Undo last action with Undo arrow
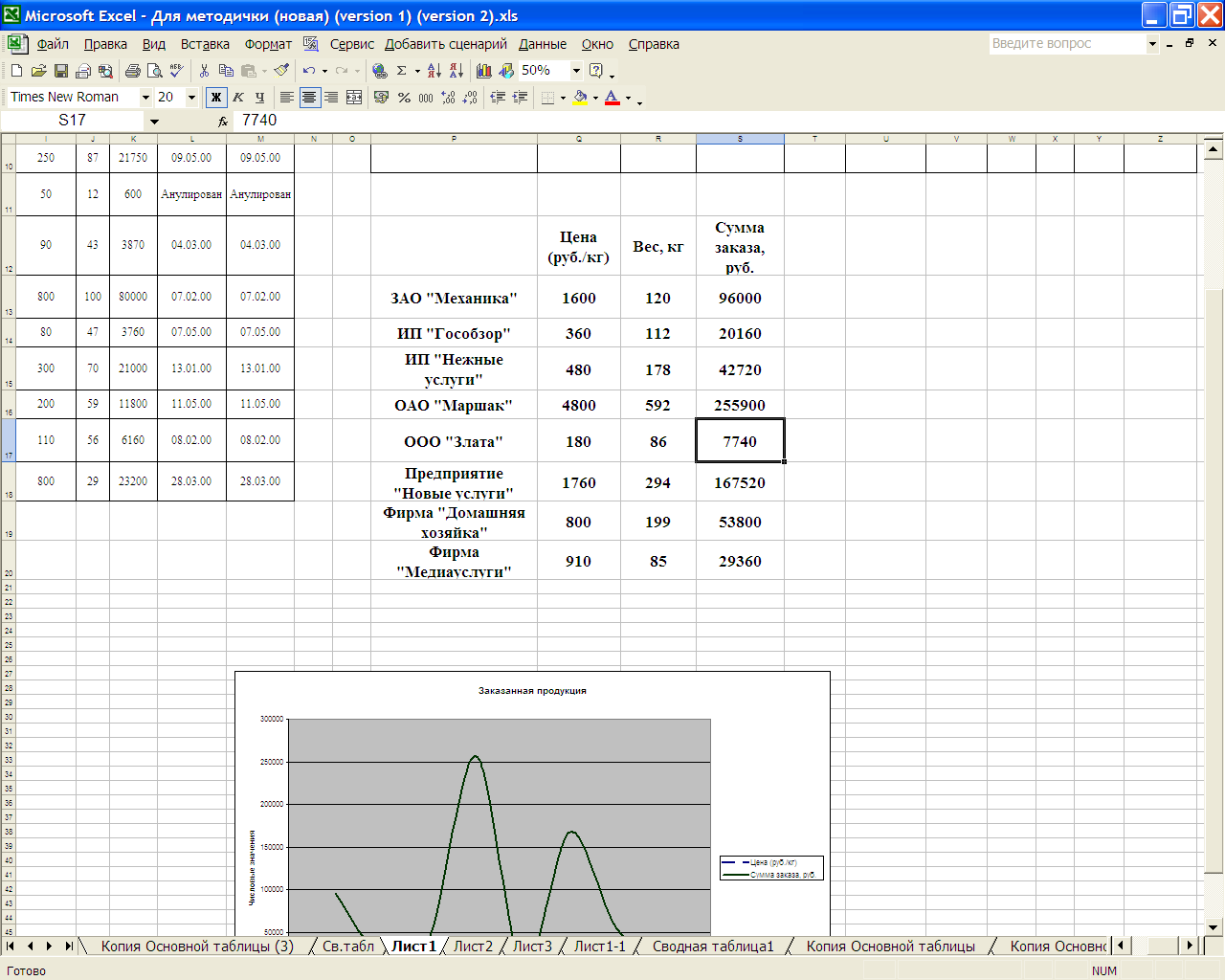This screenshot has width=1225, height=980. coord(308,71)
